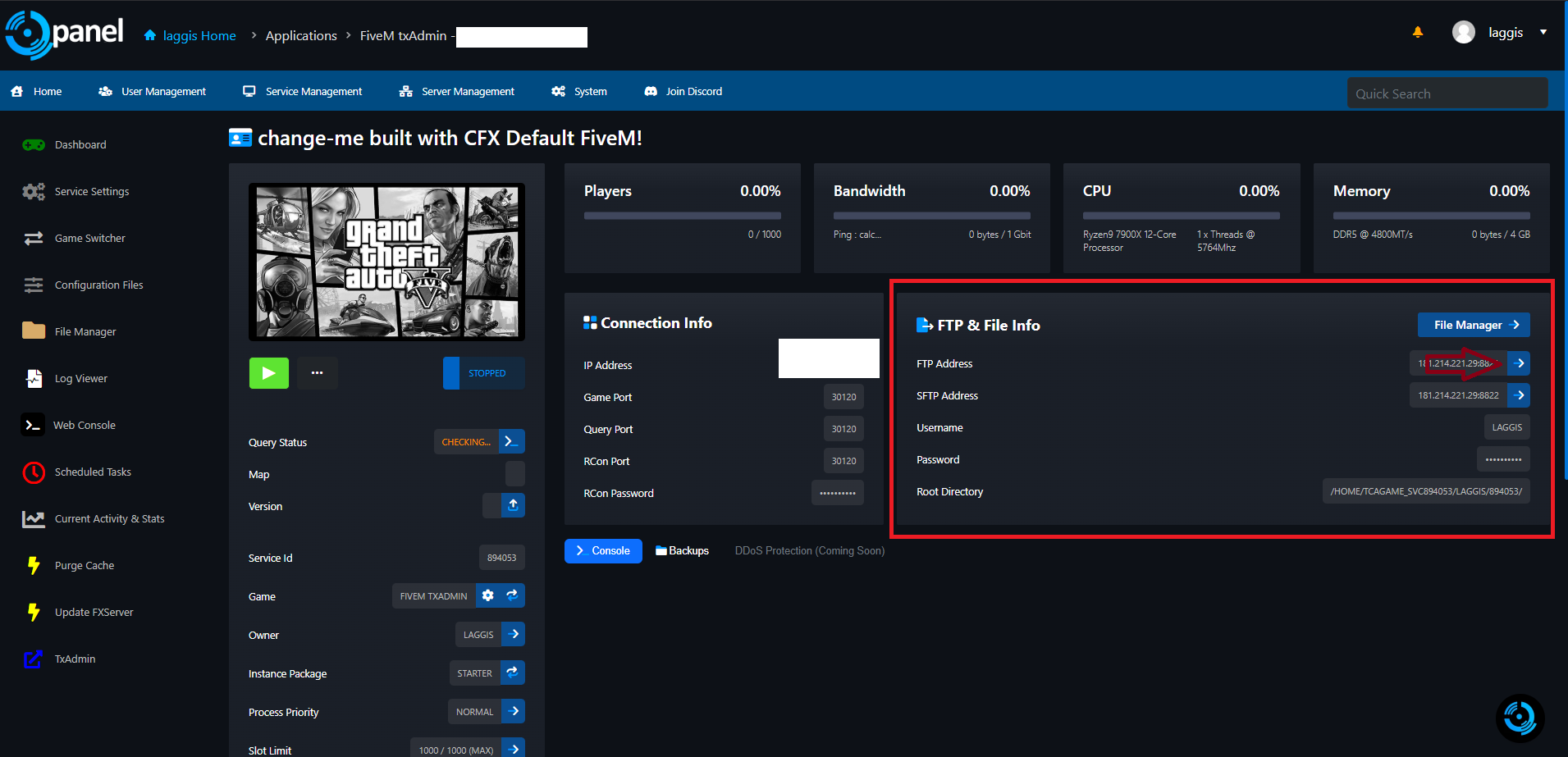This screenshot has width=1568, height=757.
Task: Click the Bandwidth usage bar
Action: [932, 216]
